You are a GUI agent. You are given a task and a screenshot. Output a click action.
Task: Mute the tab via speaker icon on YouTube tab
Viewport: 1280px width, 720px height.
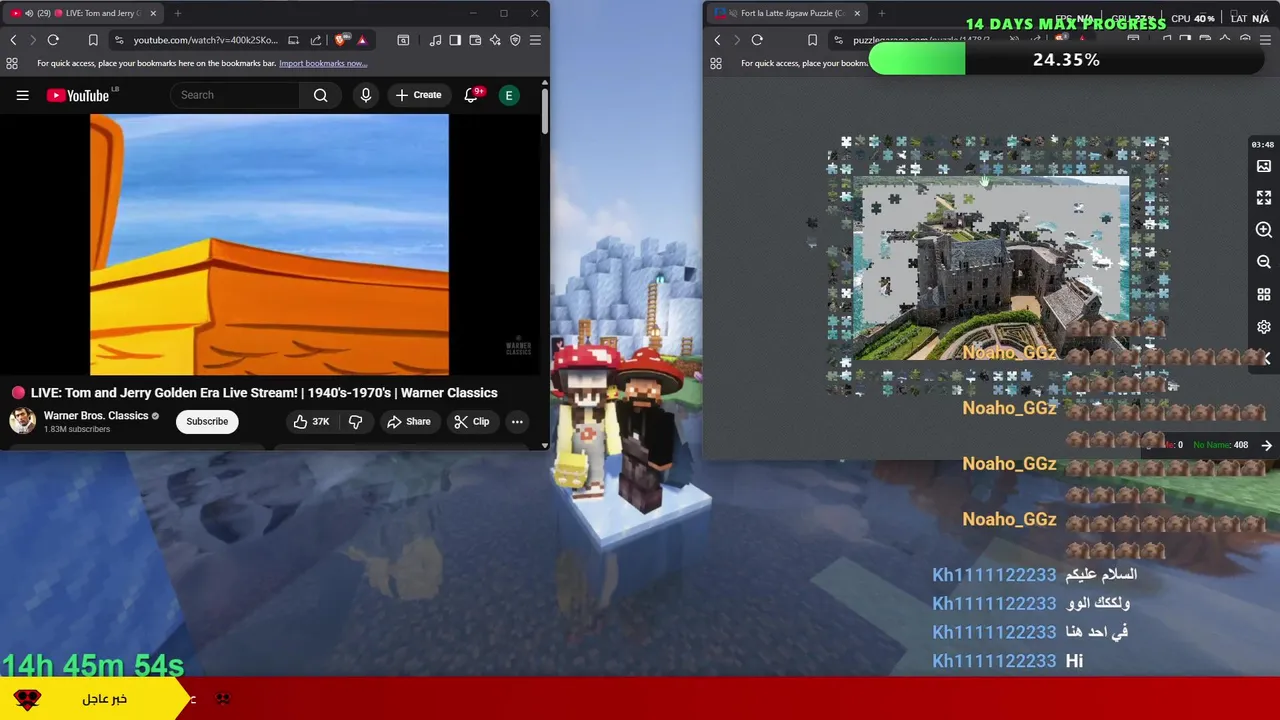(x=28, y=13)
